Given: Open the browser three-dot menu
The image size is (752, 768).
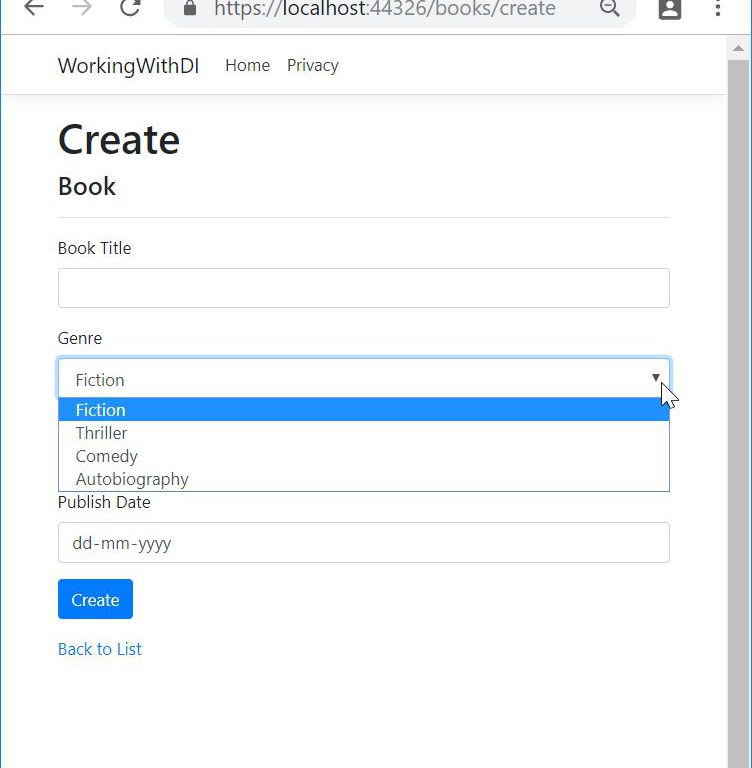Looking at the screenshot, I should [x=718, y=9].
